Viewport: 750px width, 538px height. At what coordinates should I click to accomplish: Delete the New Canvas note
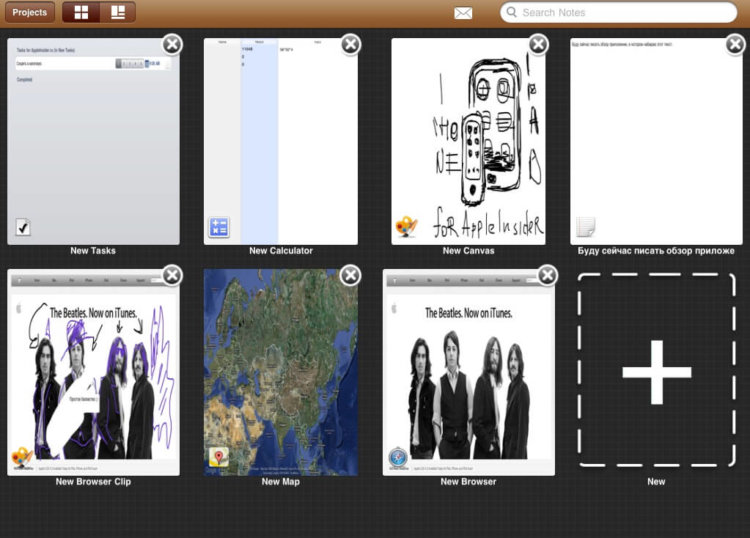click(x=538, y=44)
